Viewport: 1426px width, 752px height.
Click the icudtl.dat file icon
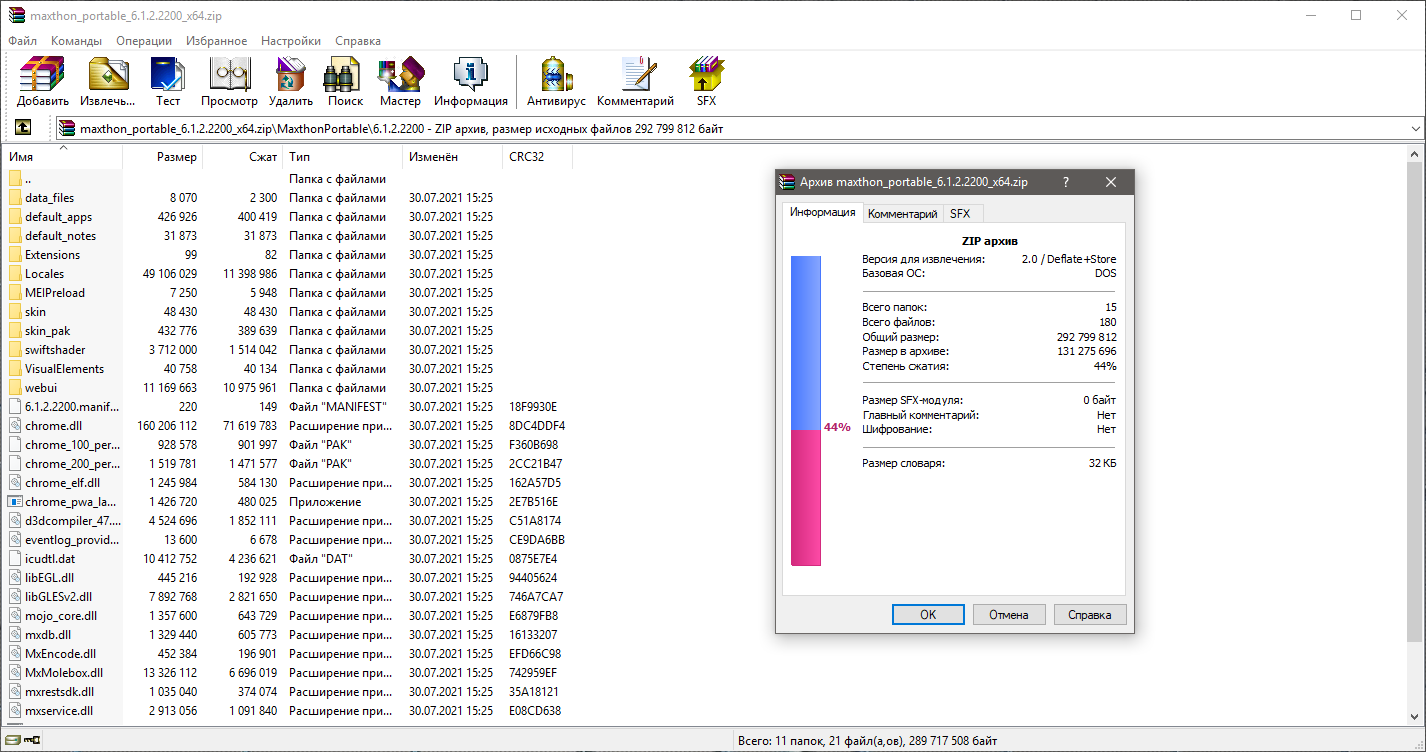pyautogui.click(x=15, y=559)
